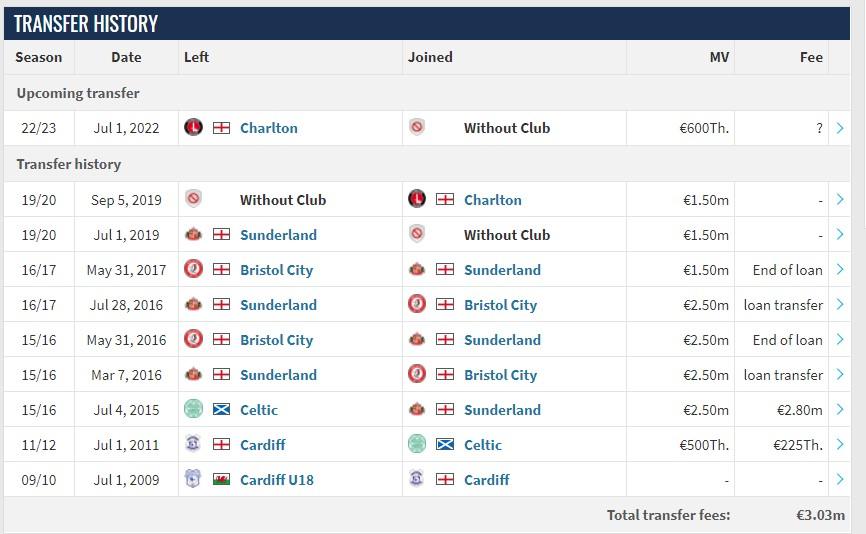Click the Scotland flag next to Celtic joined
866x534 pixels.
pos(445,445)
